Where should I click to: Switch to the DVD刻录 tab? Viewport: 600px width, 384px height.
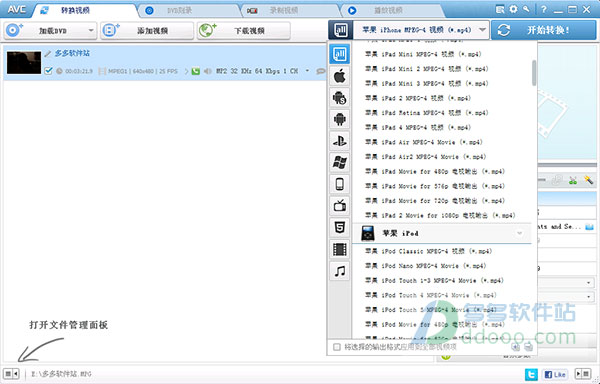180,11
